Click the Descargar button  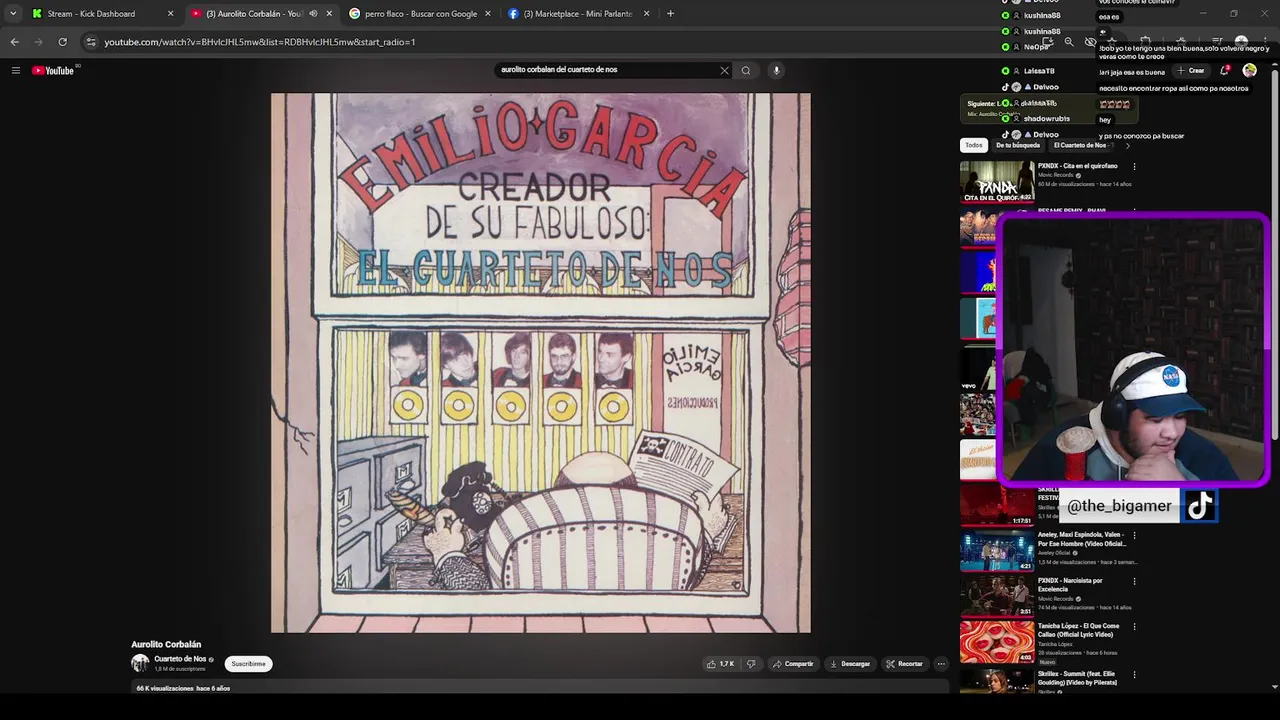pyautogui.click(x=850, y=664)
